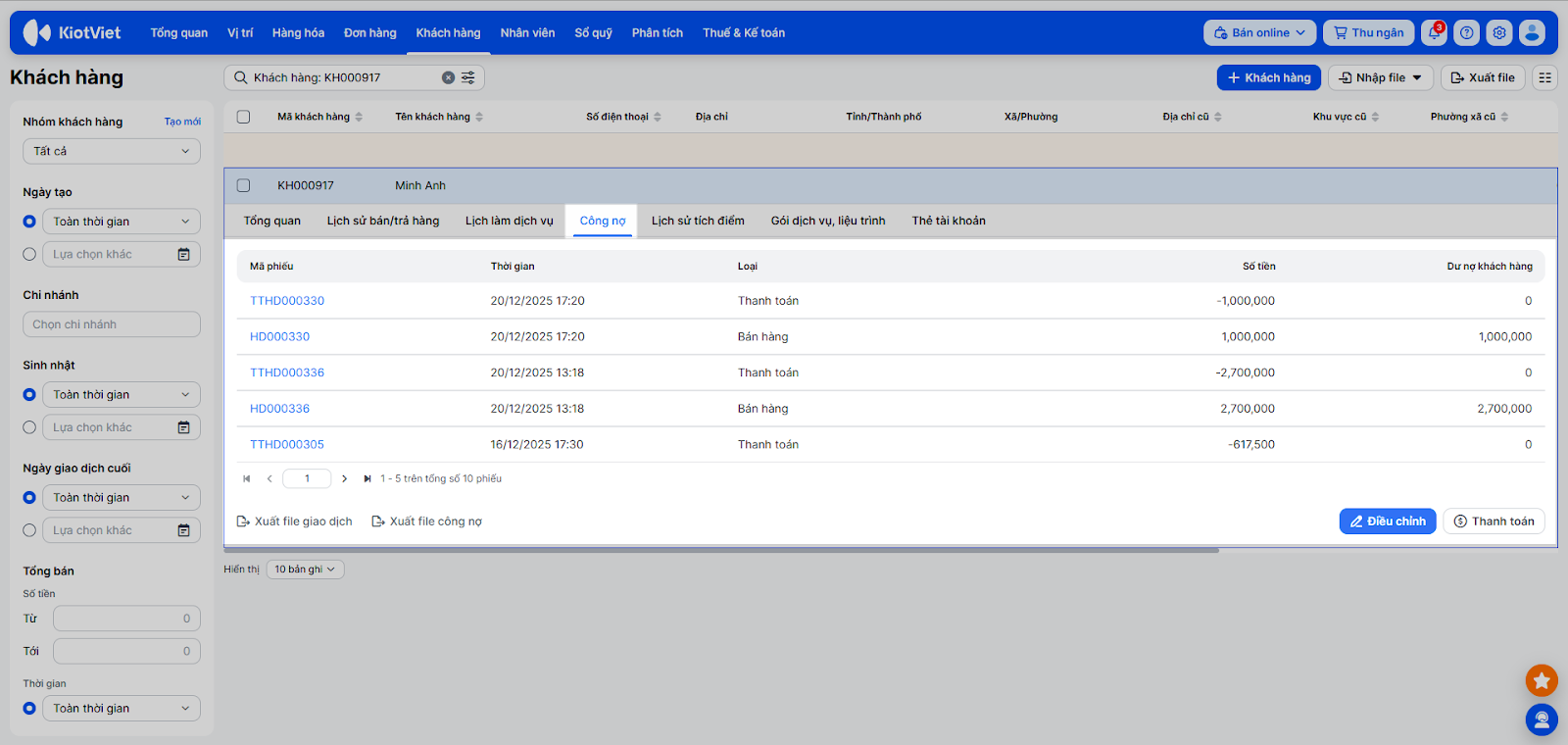Open the advanced search filter icon
Screen dimensions: 1568x745
coord(468,77)
